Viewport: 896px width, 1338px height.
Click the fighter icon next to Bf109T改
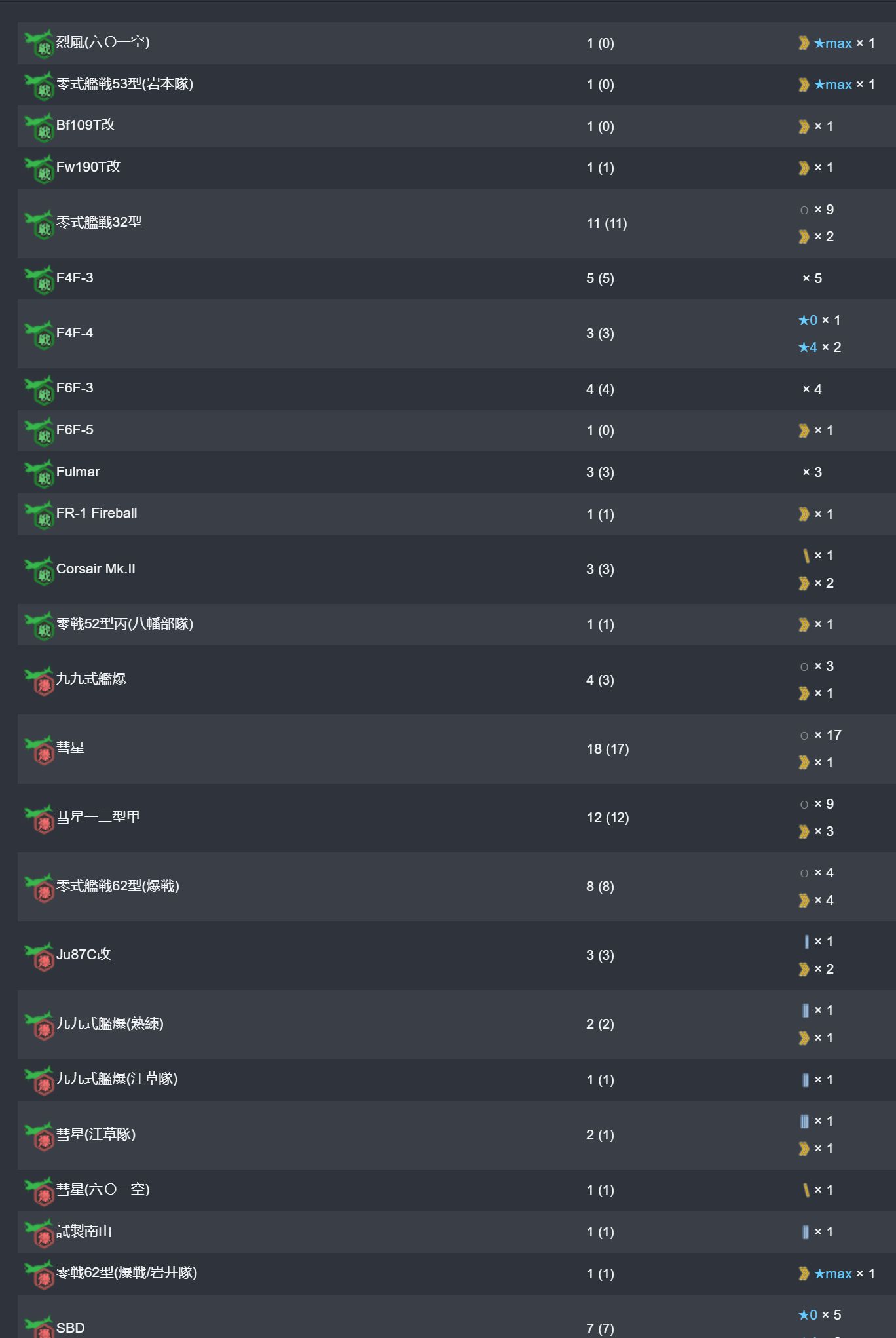click(39, 126)
